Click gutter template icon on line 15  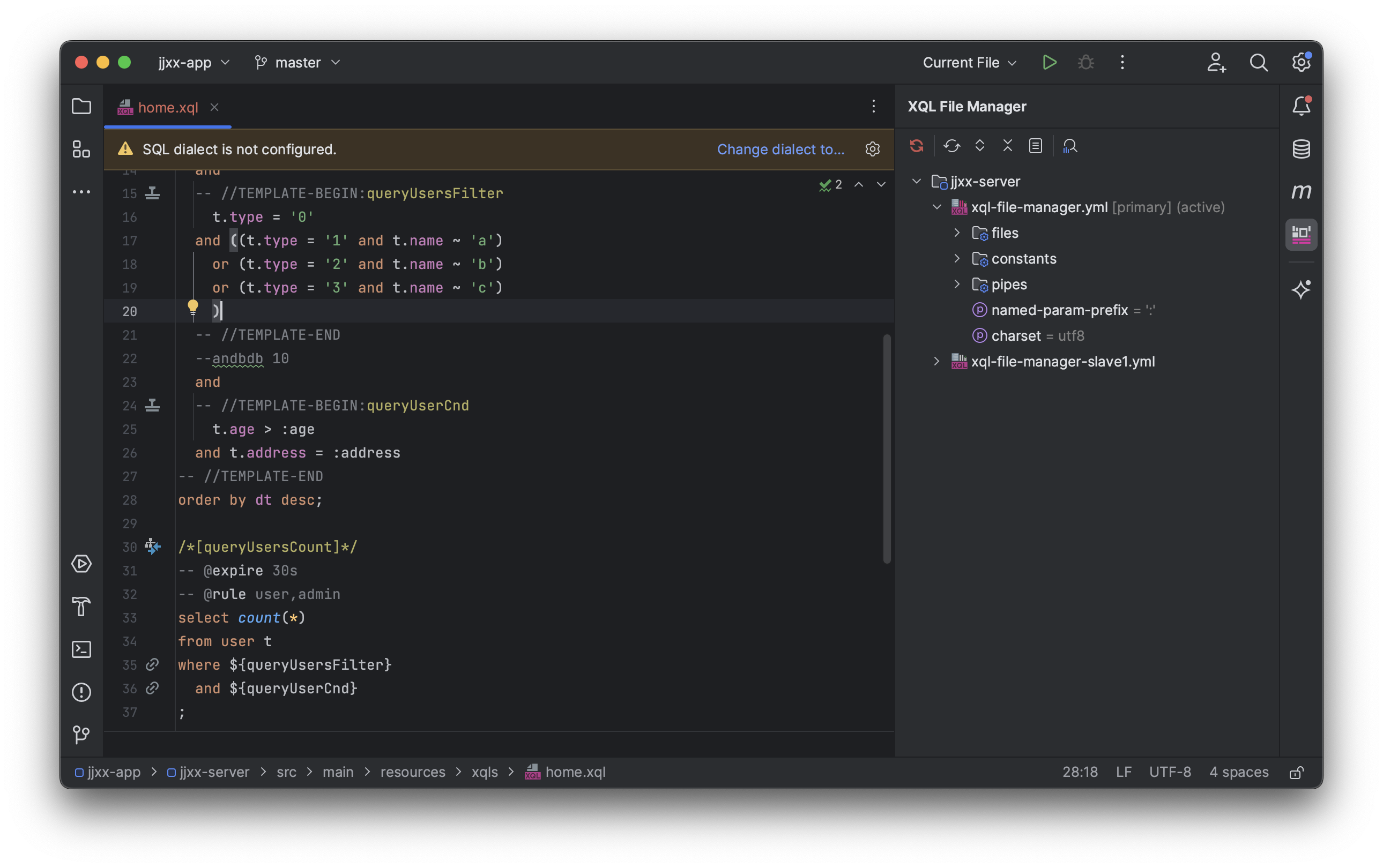tap(152, 193)
